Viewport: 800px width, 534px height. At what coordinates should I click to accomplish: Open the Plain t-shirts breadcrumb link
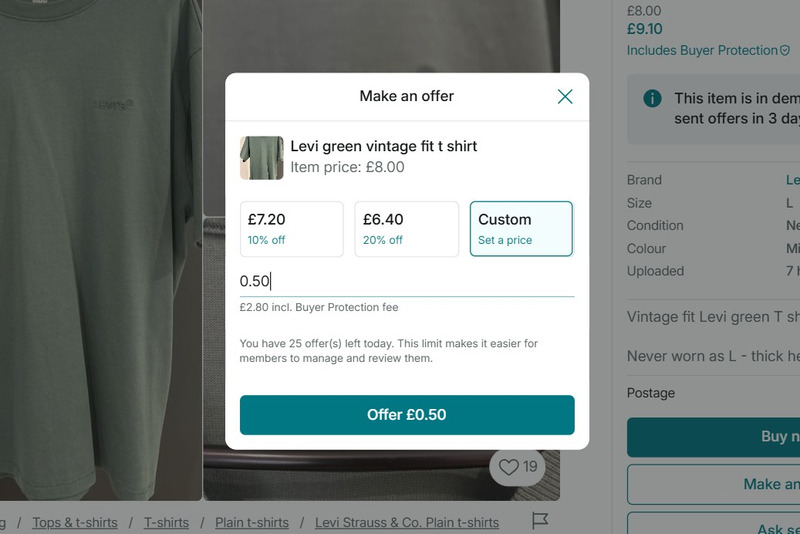(x=252, y=522)
